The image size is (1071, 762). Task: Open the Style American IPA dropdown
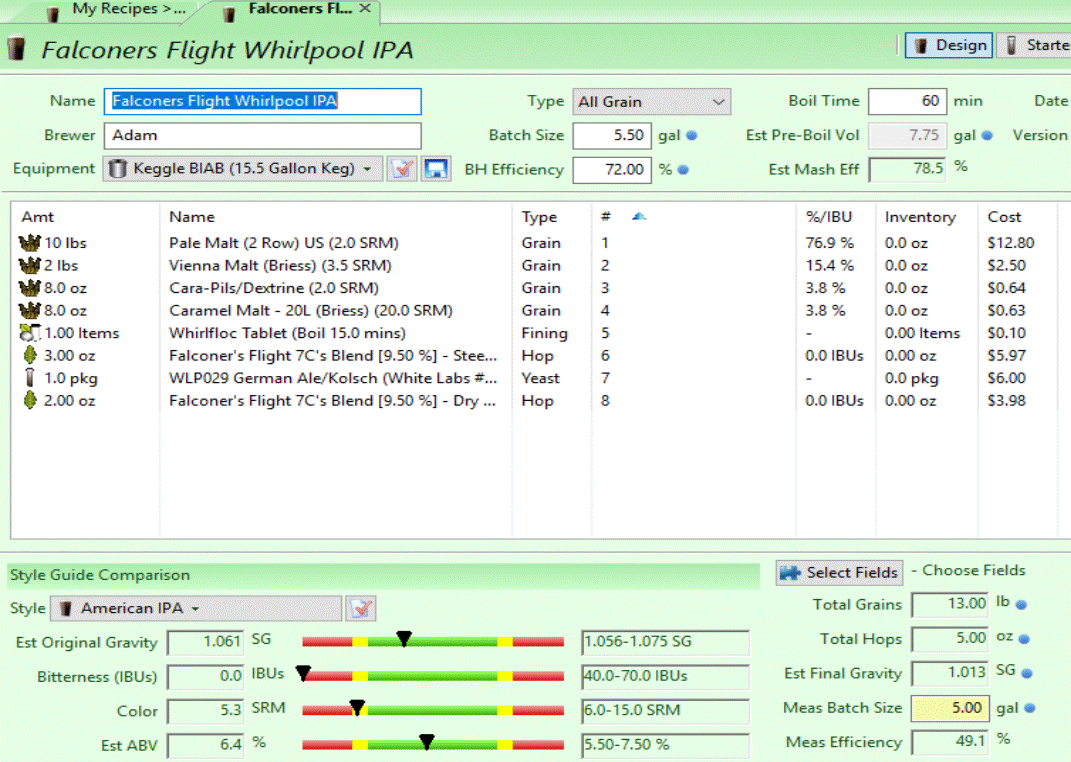[x=196, y=608]
